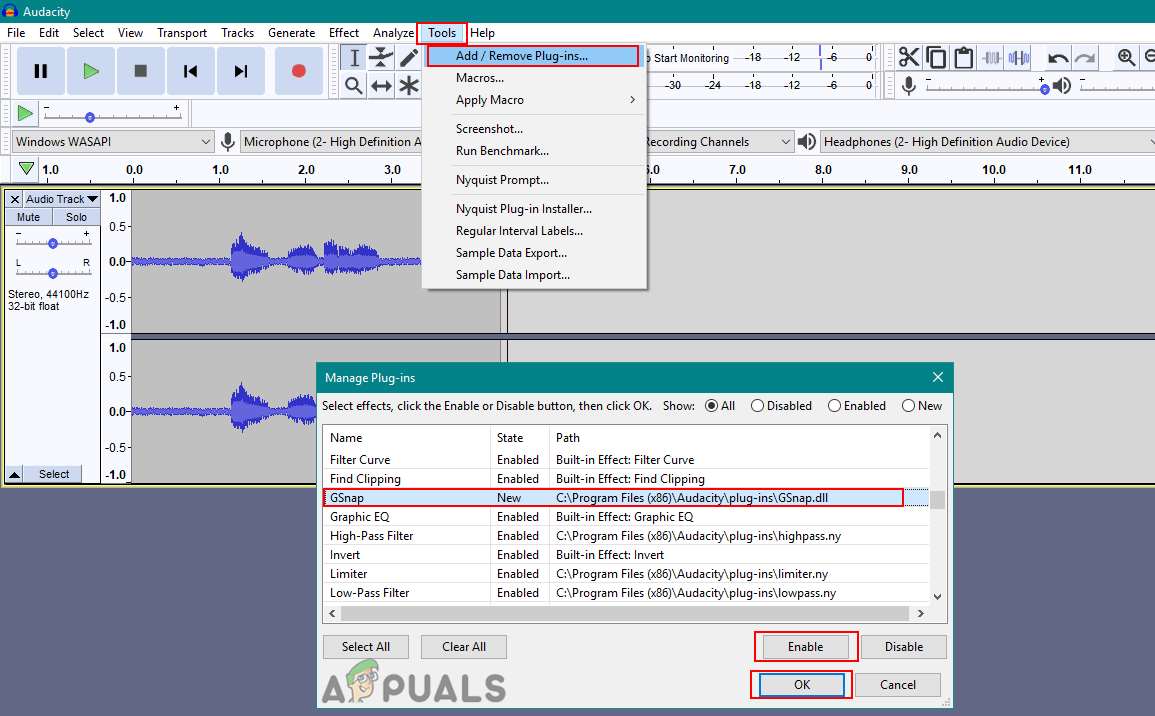Image resolution: width=1155 pixels, height=716 pixels.
Task: Start playback with the Play button
Action: point(91,71)
